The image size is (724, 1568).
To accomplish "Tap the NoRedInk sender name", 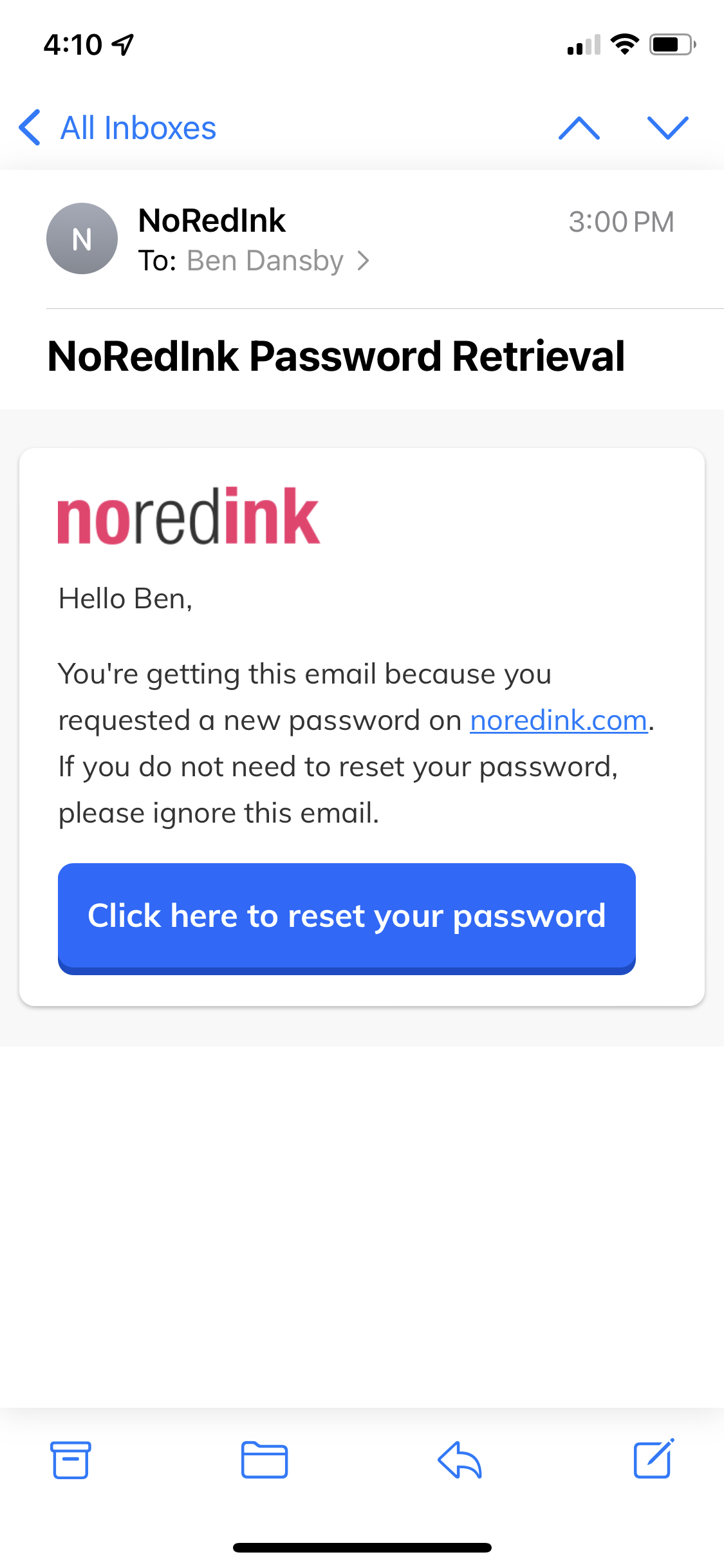I will point(212,221).
